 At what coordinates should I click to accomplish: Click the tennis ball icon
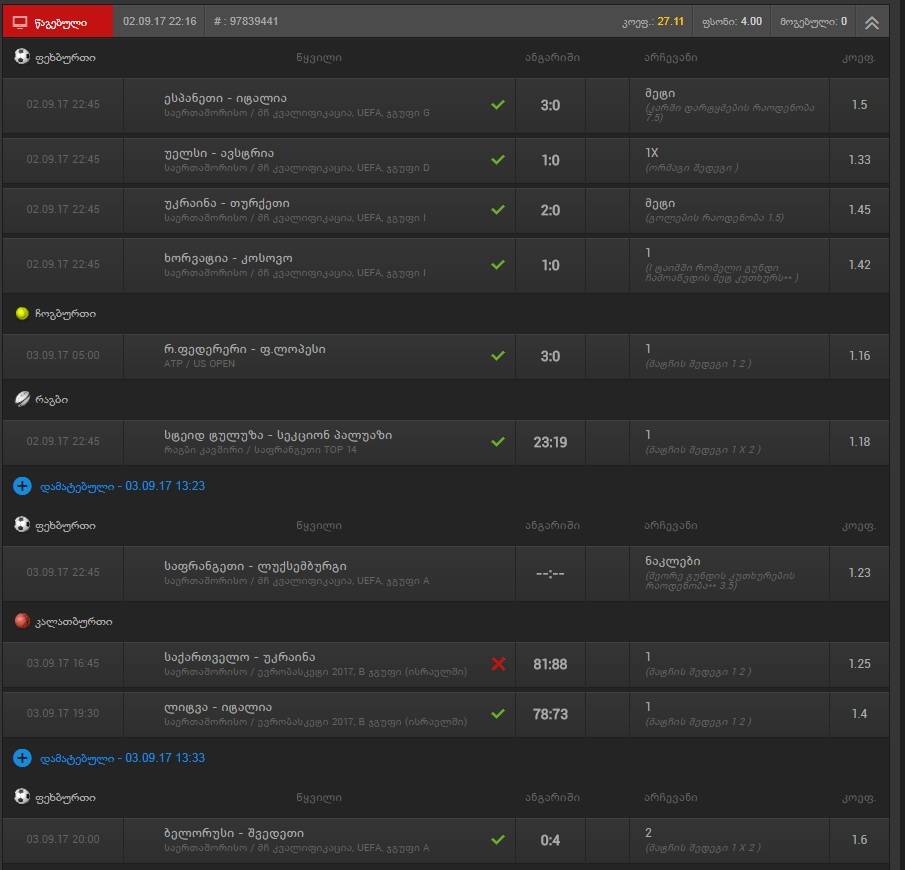(22, 313)
